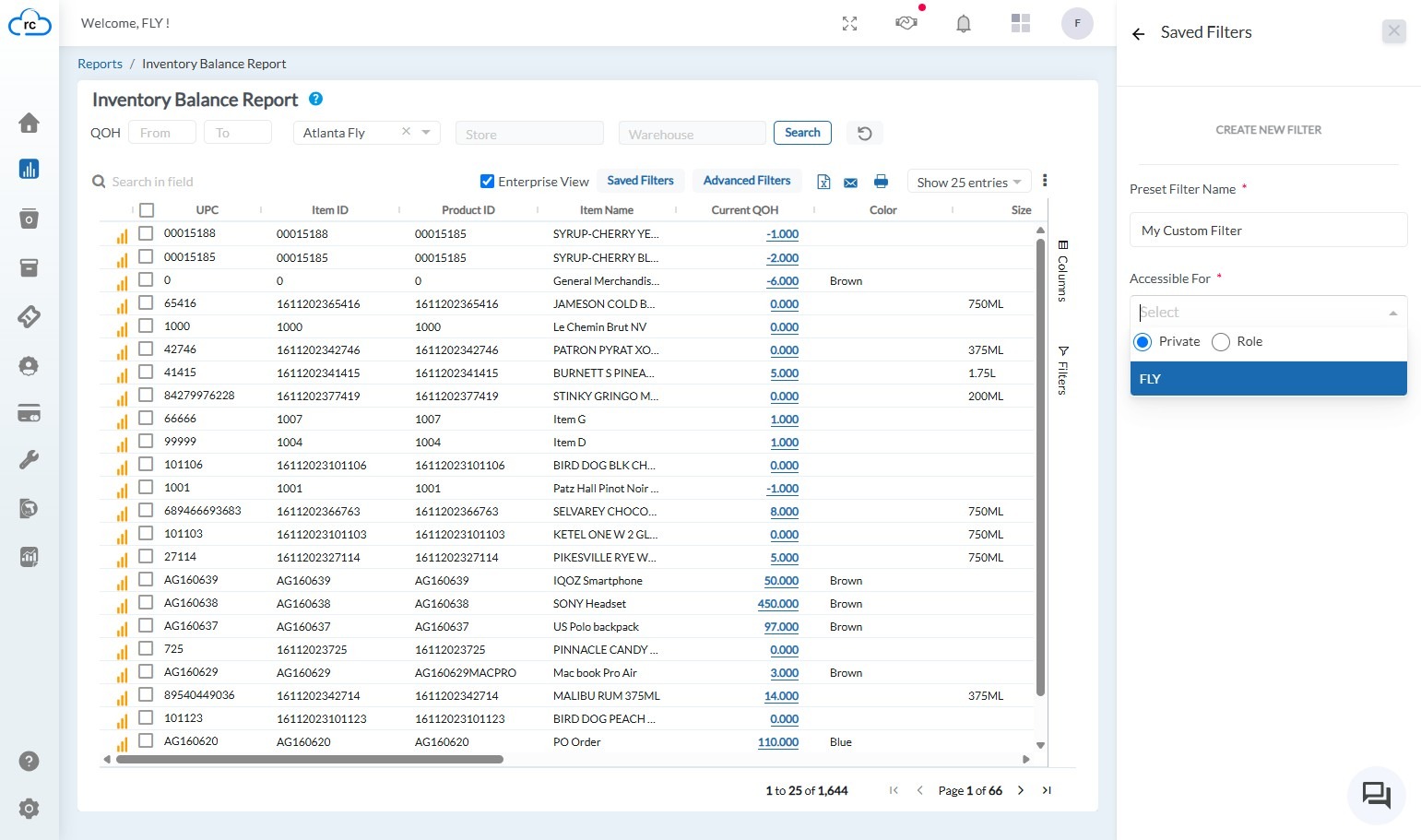Sort by Current QOH column header
Viewport: 1421px width, 840px height.
(744, 210)
